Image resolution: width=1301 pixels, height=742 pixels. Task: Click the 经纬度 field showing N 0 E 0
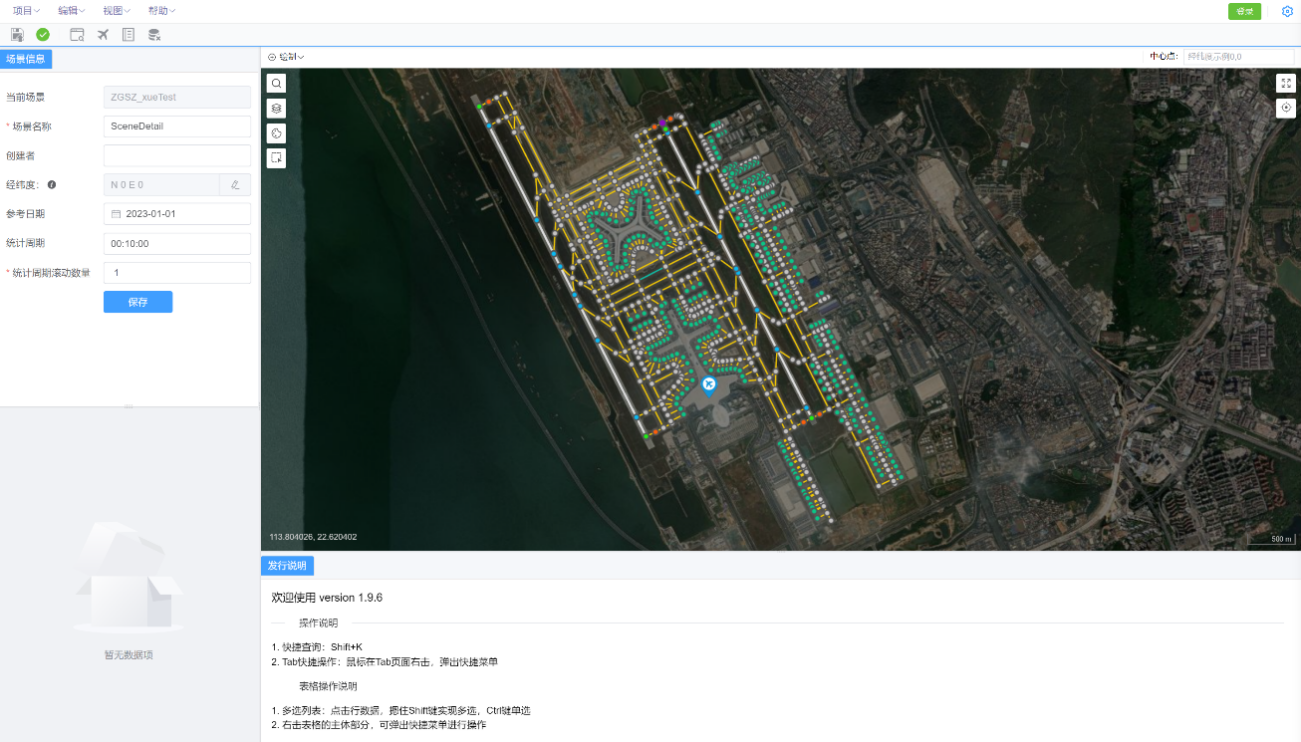161,184
